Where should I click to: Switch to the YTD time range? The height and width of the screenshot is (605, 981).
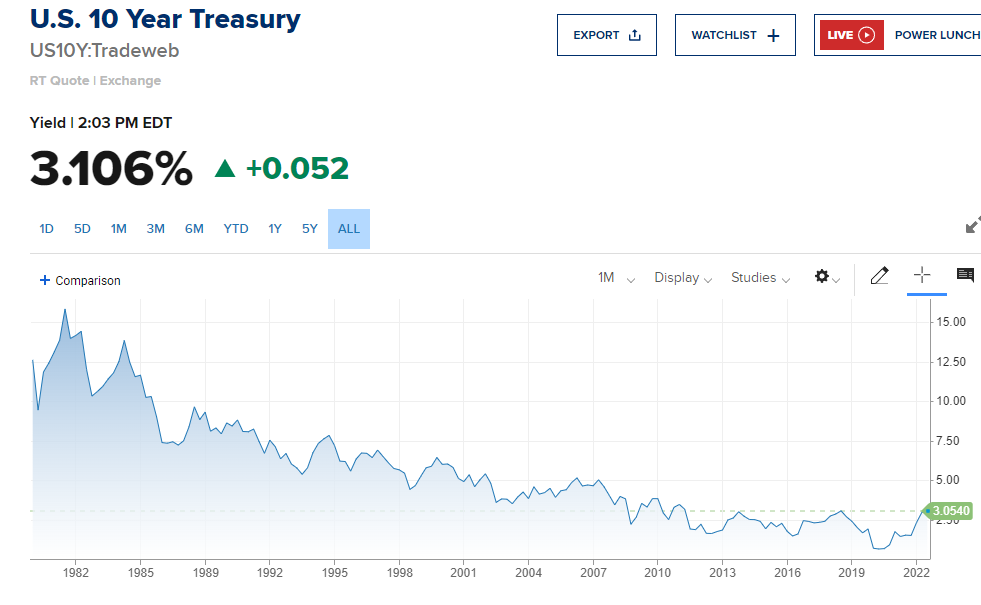tap(236, 229)
